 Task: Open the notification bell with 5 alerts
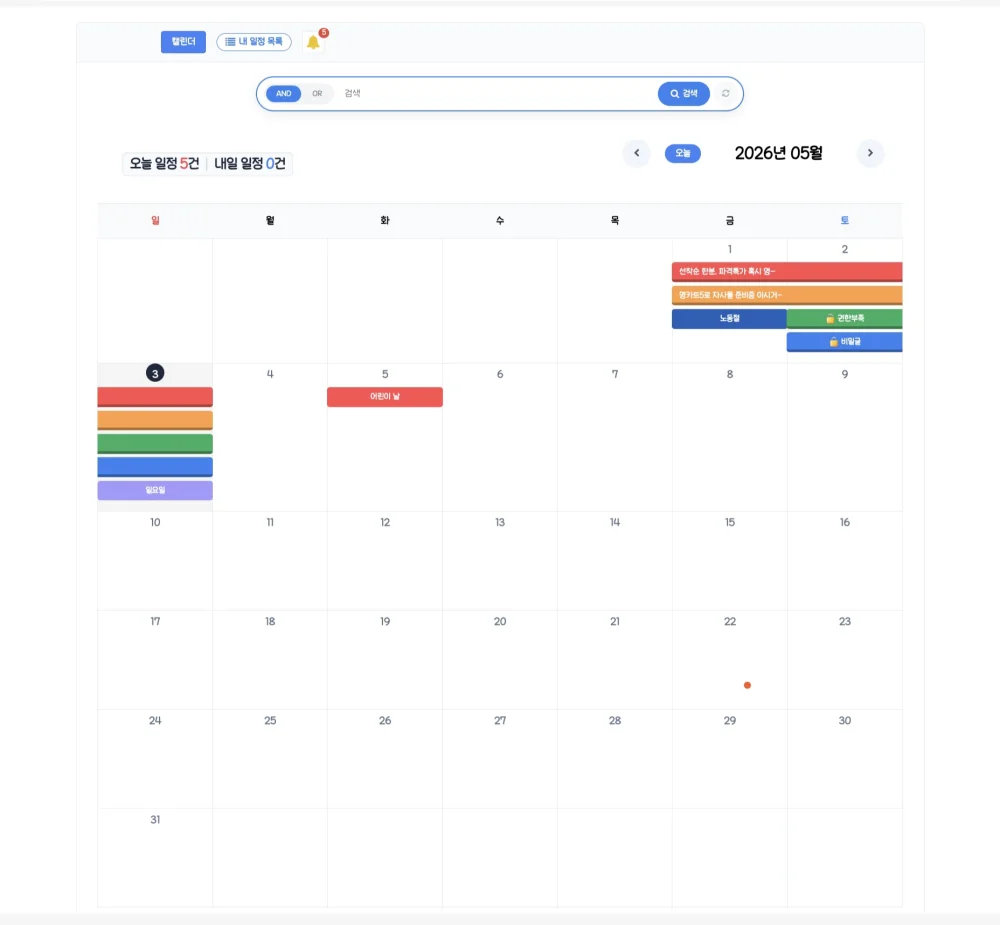coord(313,42)
